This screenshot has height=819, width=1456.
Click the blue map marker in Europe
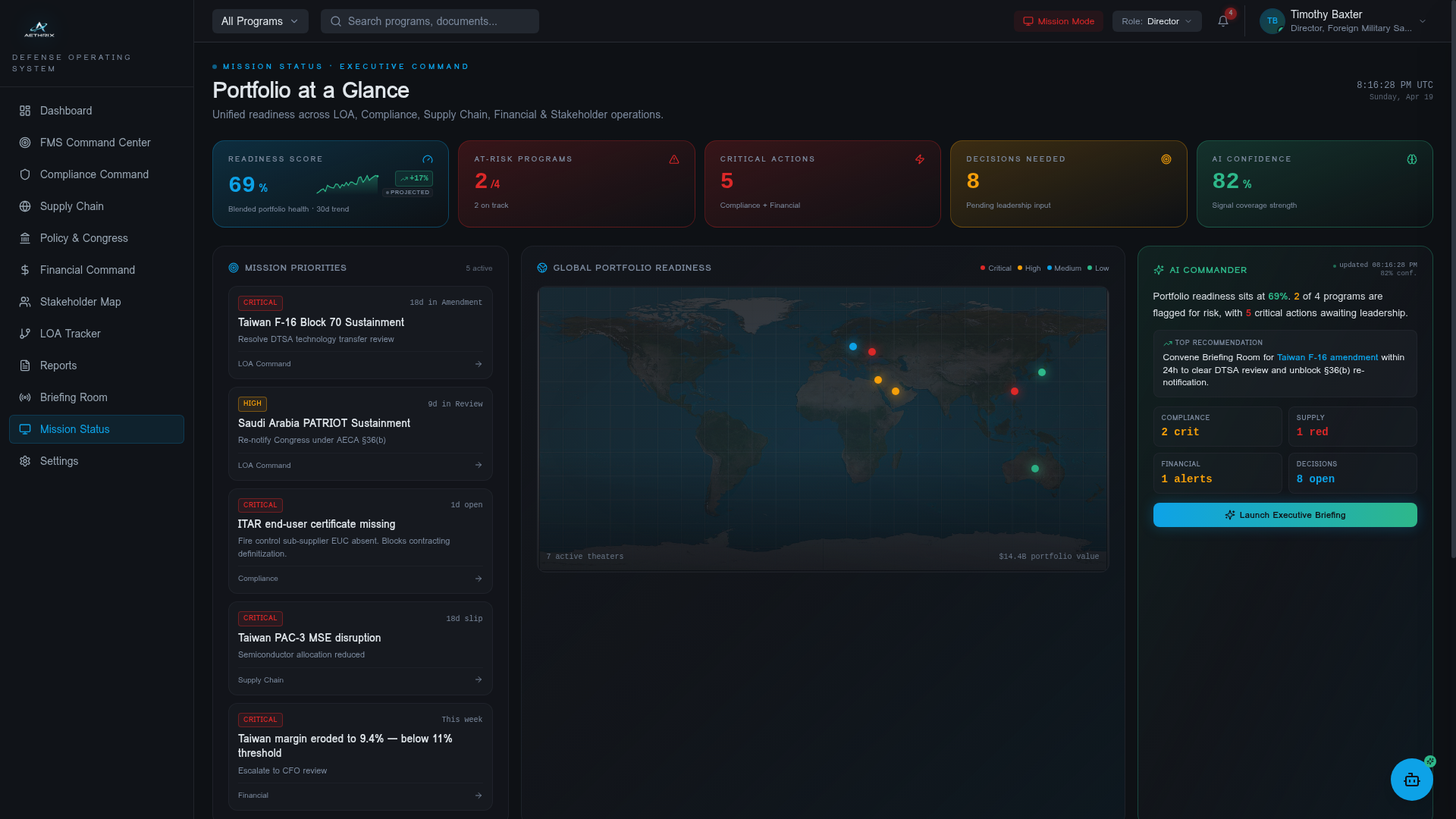pyautogui.click(x=853, y=347)
